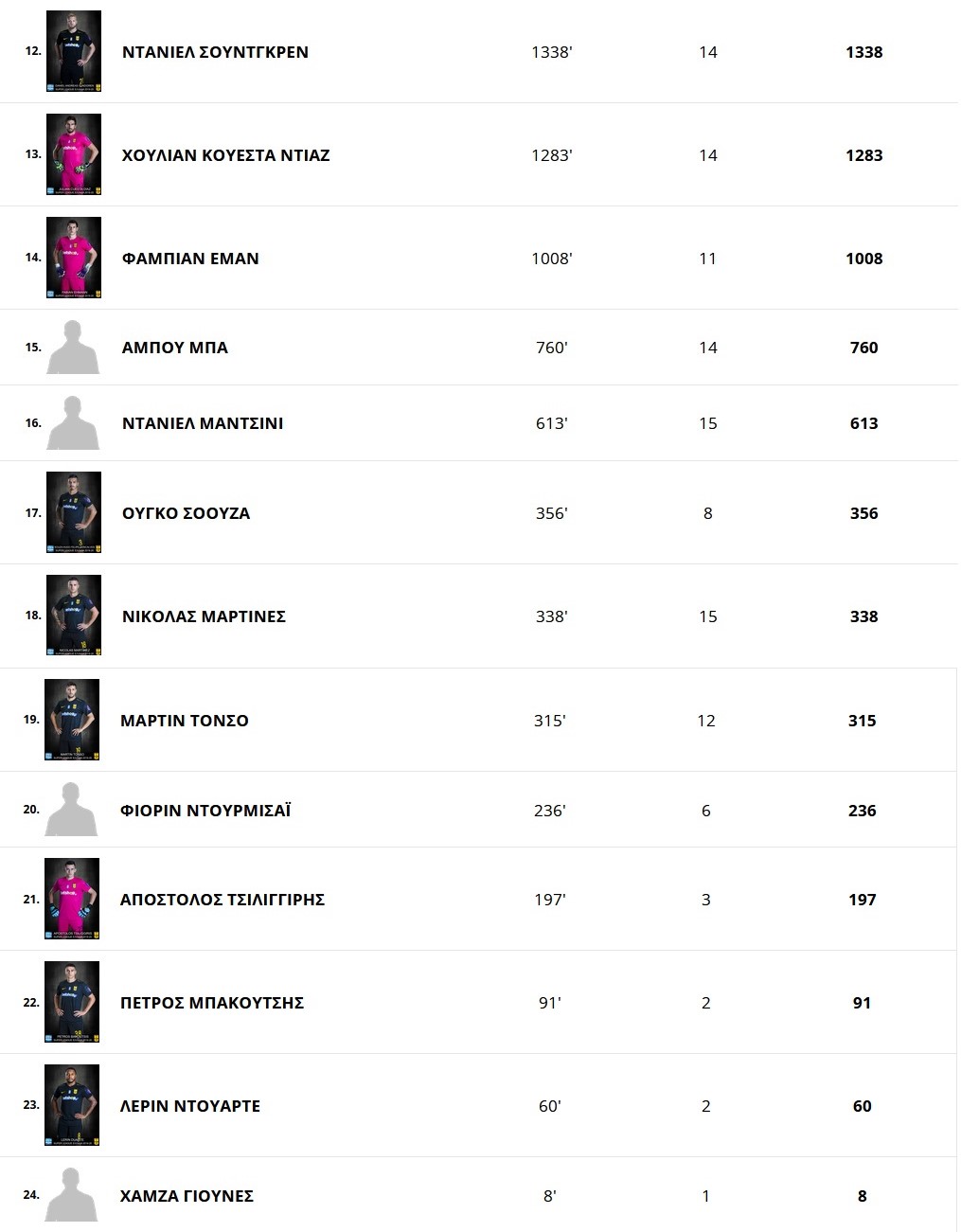Image resolution: width=961 pixels, height=1232 pixels.
Task: Click placeholder avatar for Ντάνιελ Μαντσίνι
Action: coord(74,423)
